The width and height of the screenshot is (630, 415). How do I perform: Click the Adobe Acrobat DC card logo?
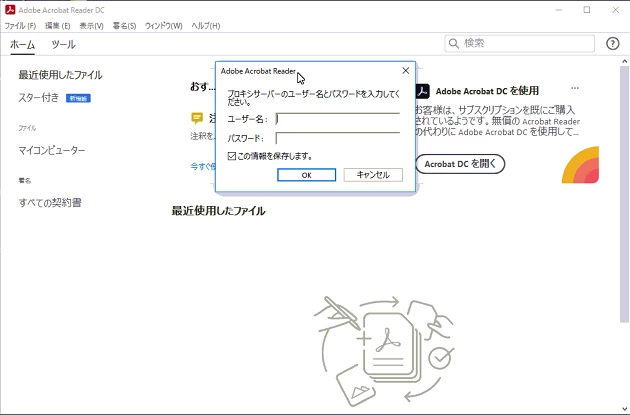click(x=422, y=91)
